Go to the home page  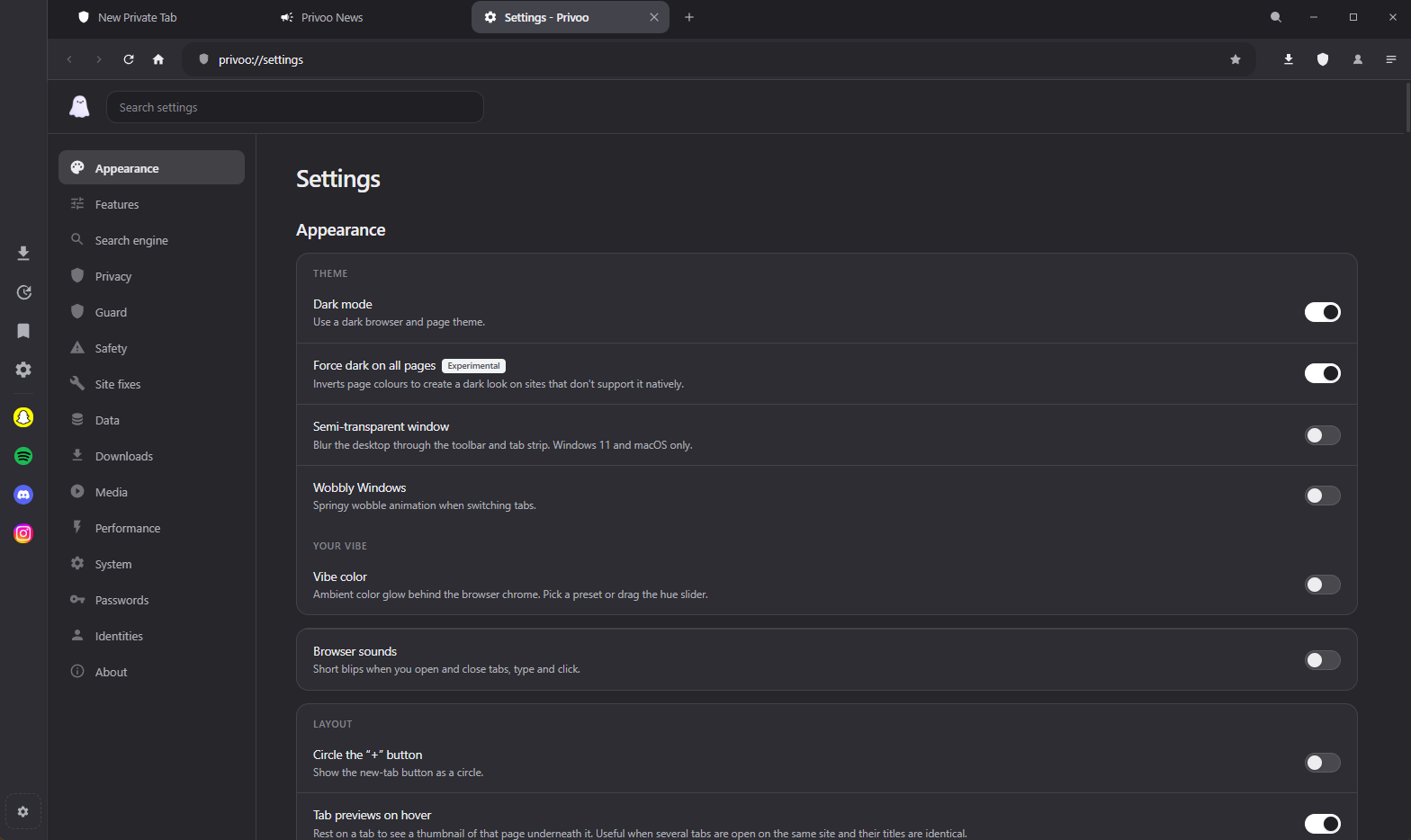(x=158, y=59)
